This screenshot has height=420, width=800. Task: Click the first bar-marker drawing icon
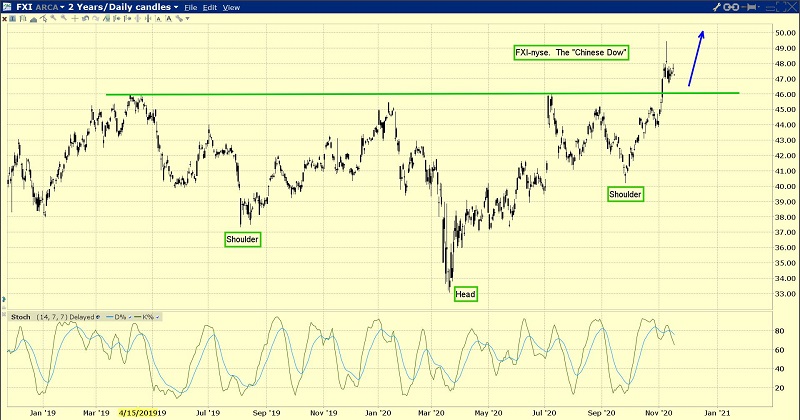click(x=117, y=19)
